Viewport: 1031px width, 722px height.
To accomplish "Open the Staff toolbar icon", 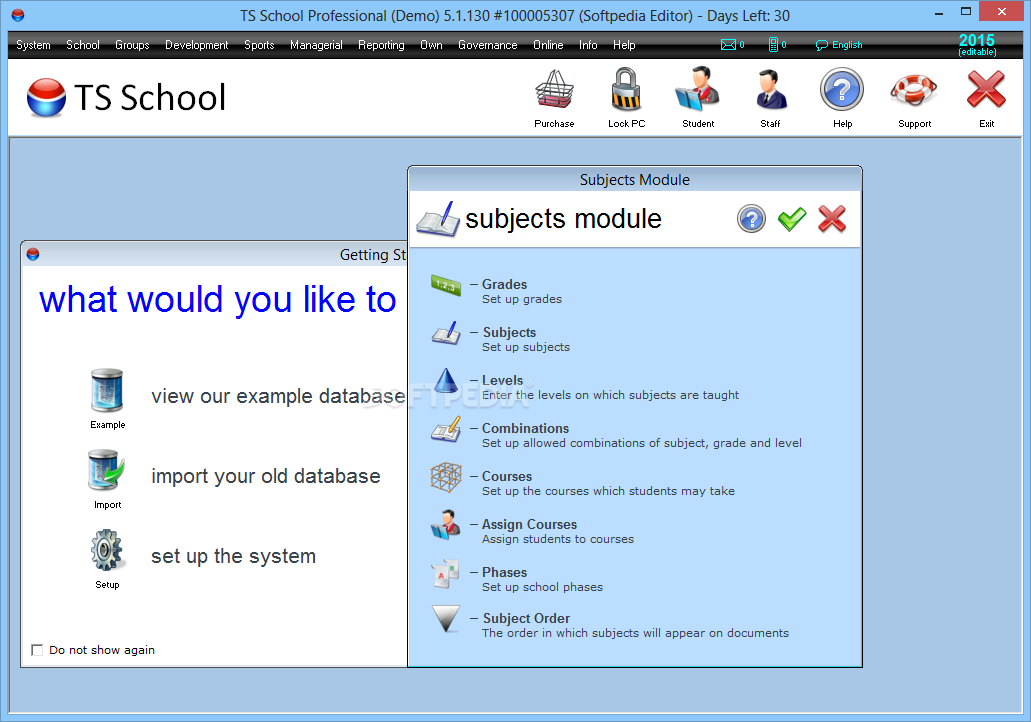I will tap(770, 91).
